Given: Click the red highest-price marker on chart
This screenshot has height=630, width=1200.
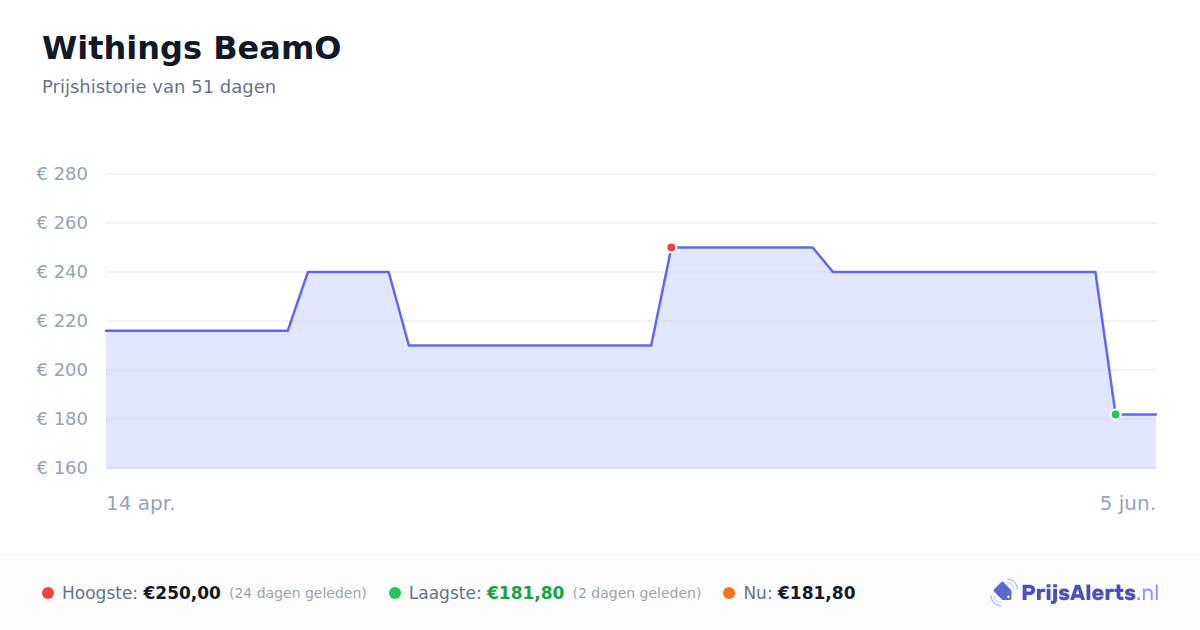Looking at the screenshot, I should 671,247.
